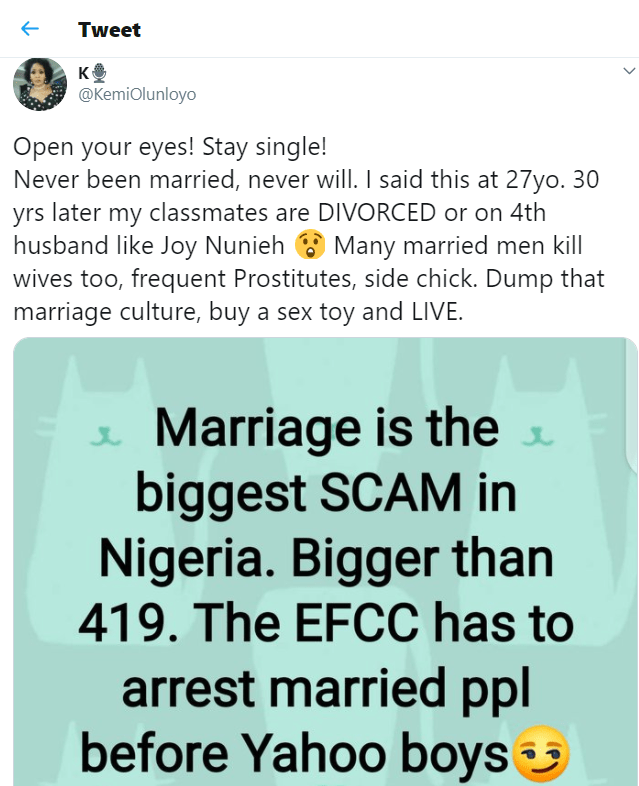Click the right cat face doodle in image
Image resolution: width=639 pixels, height=786 pixels.
point(538,436)
